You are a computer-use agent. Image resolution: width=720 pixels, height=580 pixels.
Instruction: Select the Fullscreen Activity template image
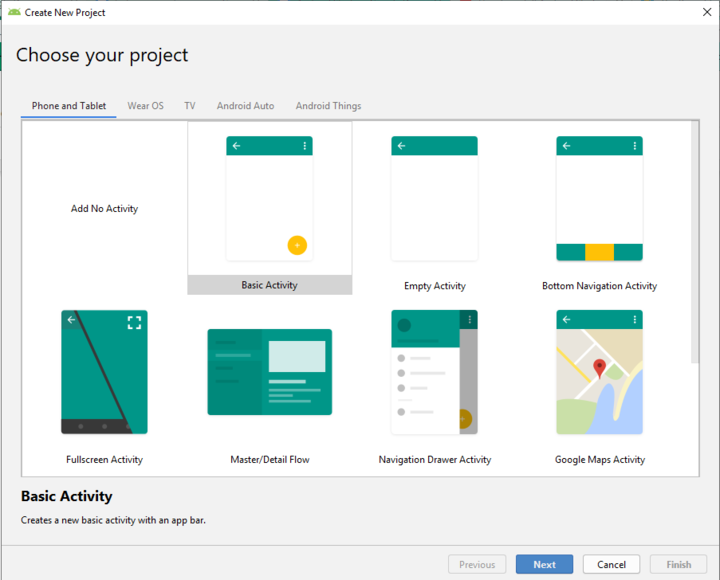point(104,372)
